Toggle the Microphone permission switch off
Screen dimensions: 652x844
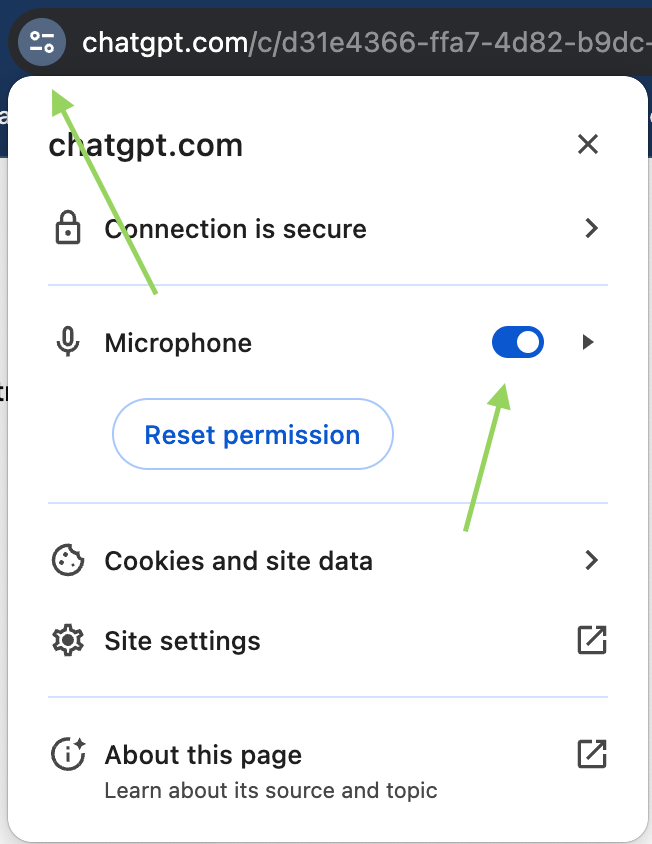pyautogui.click(x=517, y=342)
